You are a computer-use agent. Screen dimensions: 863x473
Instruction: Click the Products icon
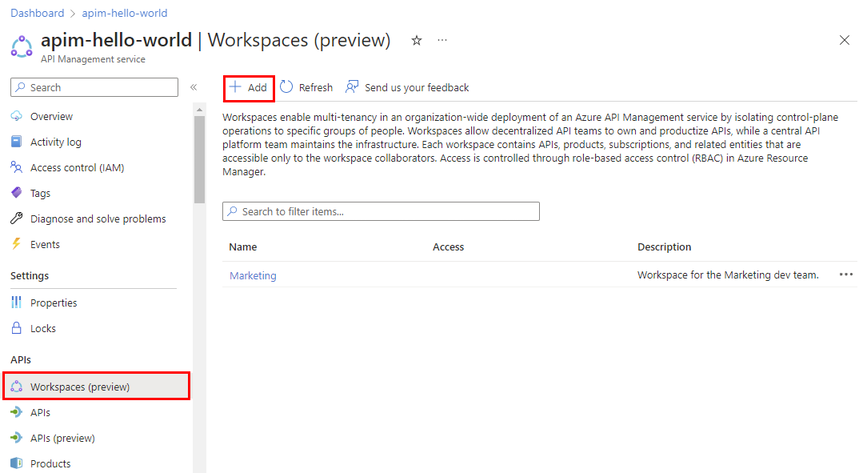[x=17, y=463]
